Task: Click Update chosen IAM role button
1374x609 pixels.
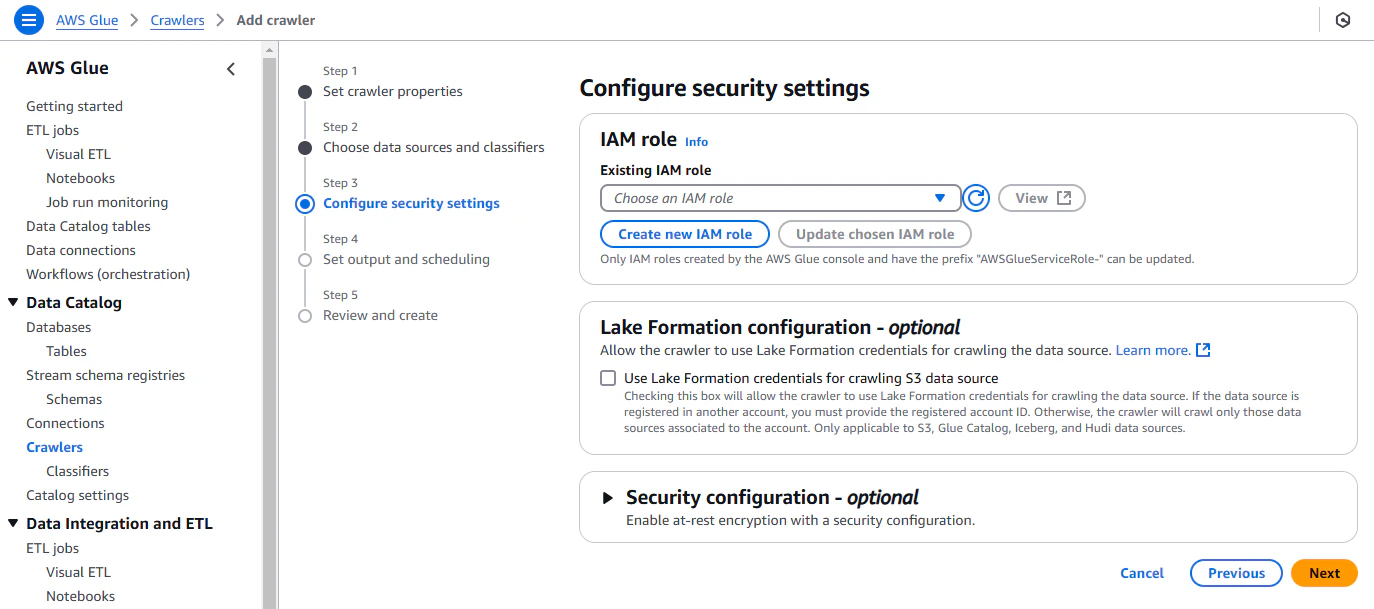Action: [875, 234]
